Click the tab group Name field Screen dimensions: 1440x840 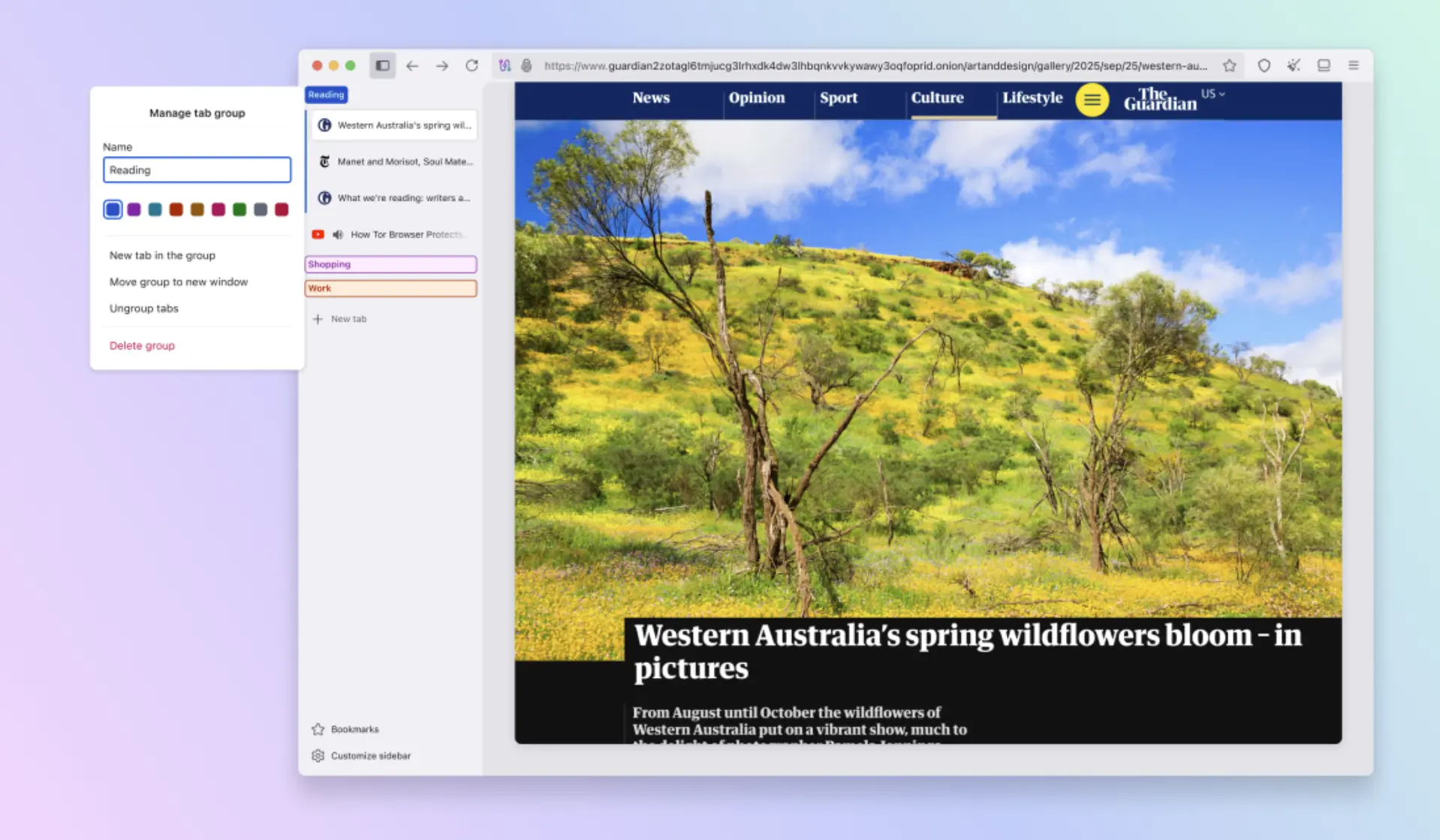coord(197,170)
